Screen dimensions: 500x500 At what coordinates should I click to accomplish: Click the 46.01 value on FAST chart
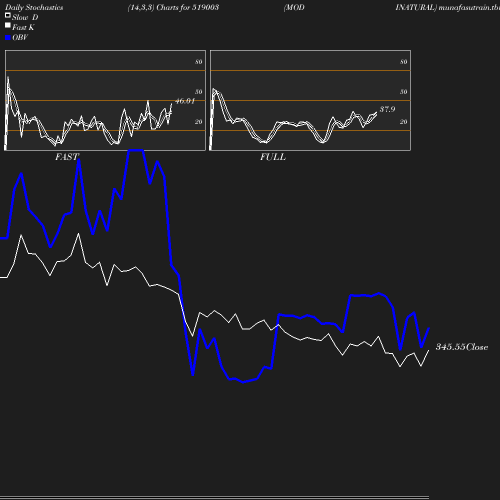coord(185,101)
